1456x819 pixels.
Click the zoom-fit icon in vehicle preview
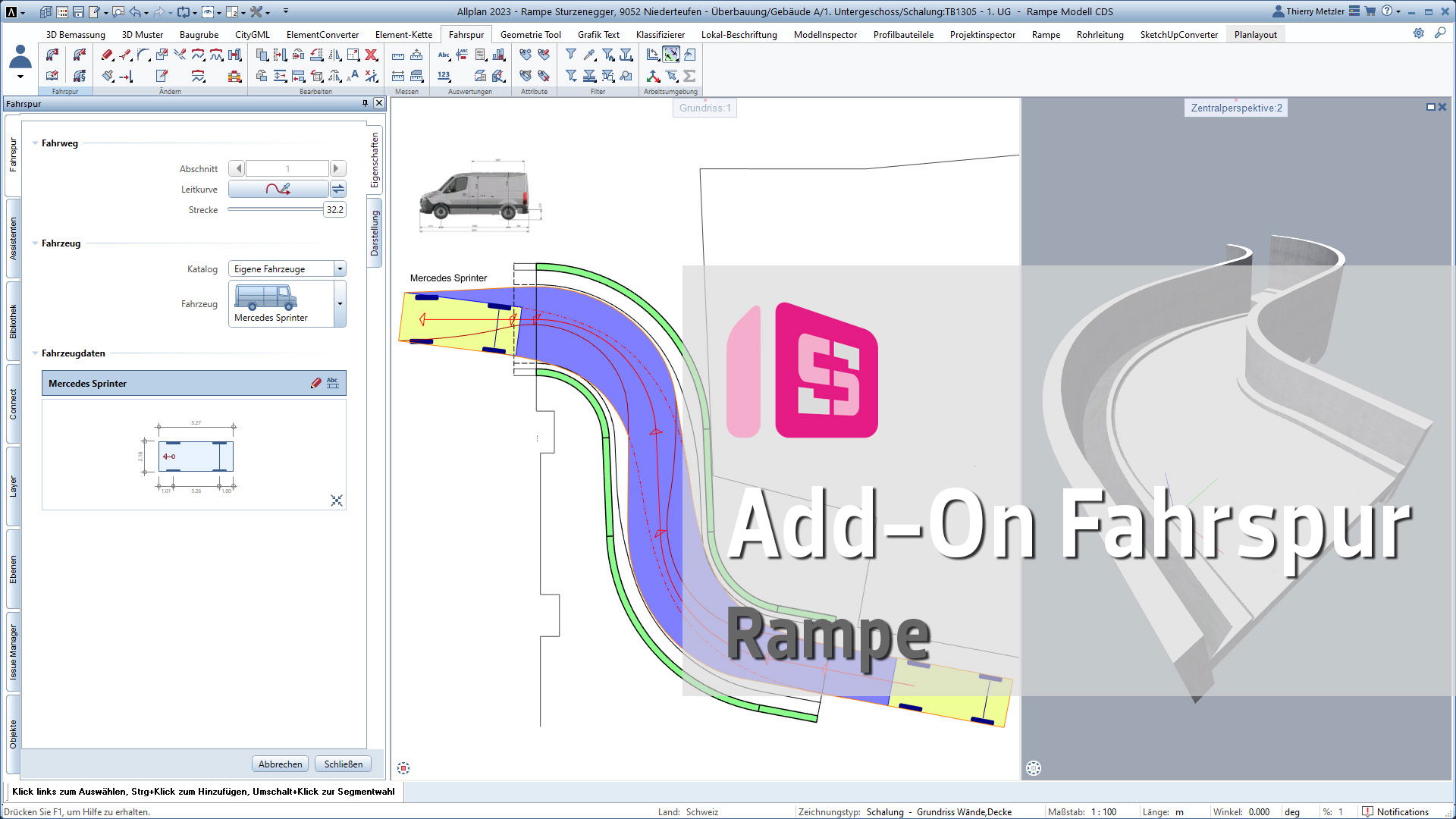coord(337,500)
